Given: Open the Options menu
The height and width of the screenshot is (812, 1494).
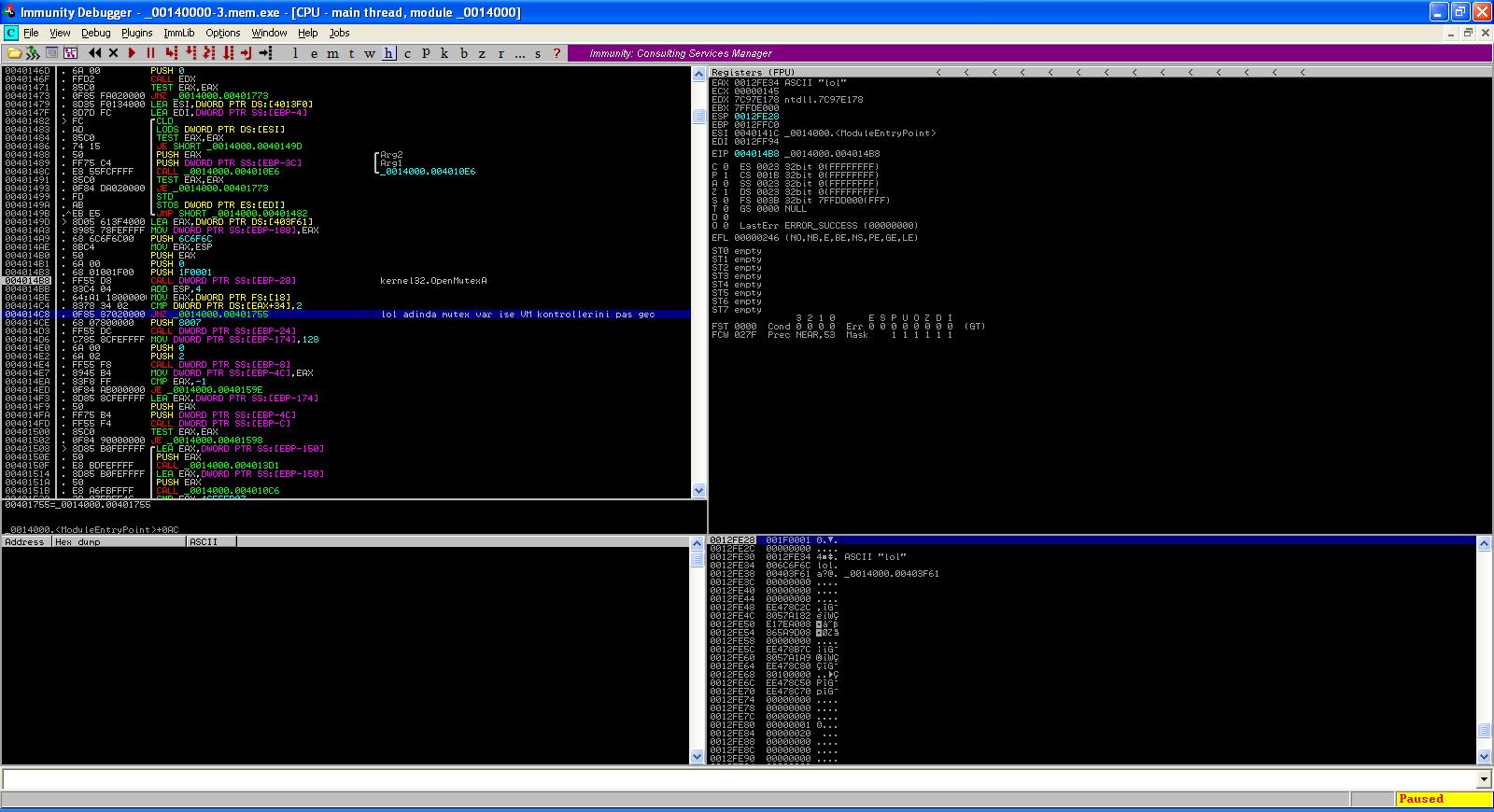Looking at the screenshot, I should (222, 33).
